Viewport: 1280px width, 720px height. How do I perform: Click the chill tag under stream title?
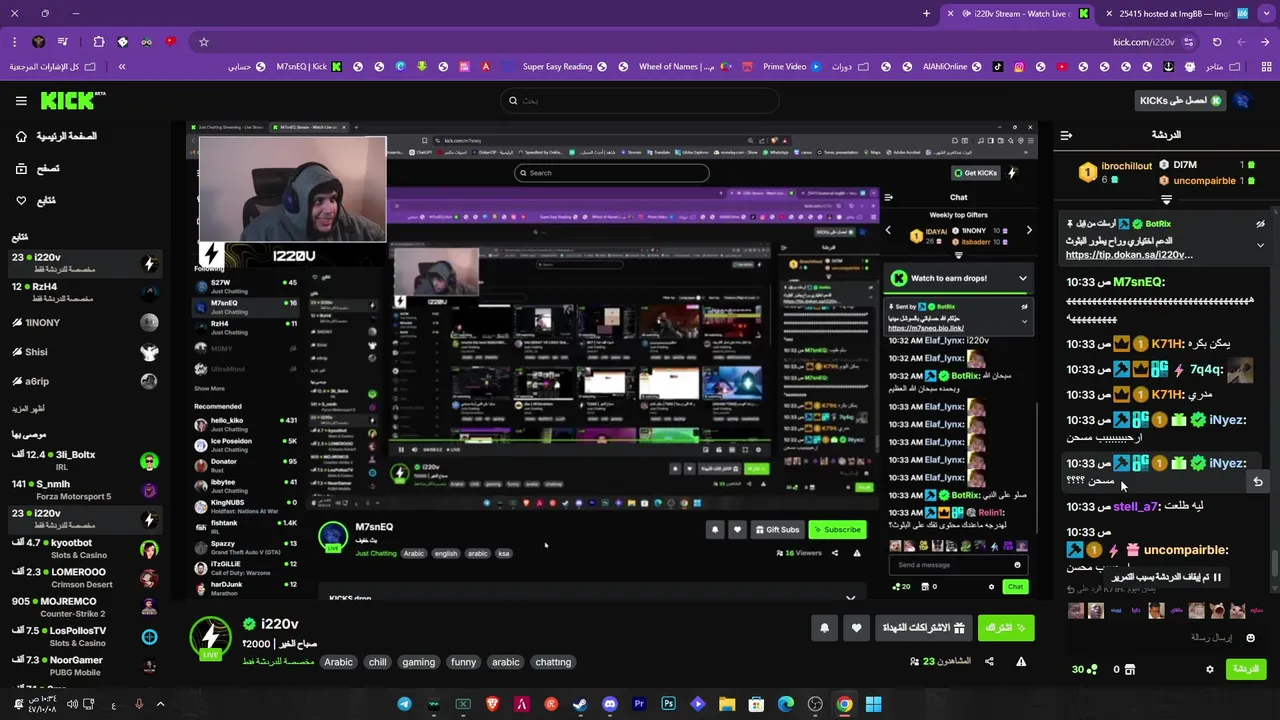click(377, 662)
